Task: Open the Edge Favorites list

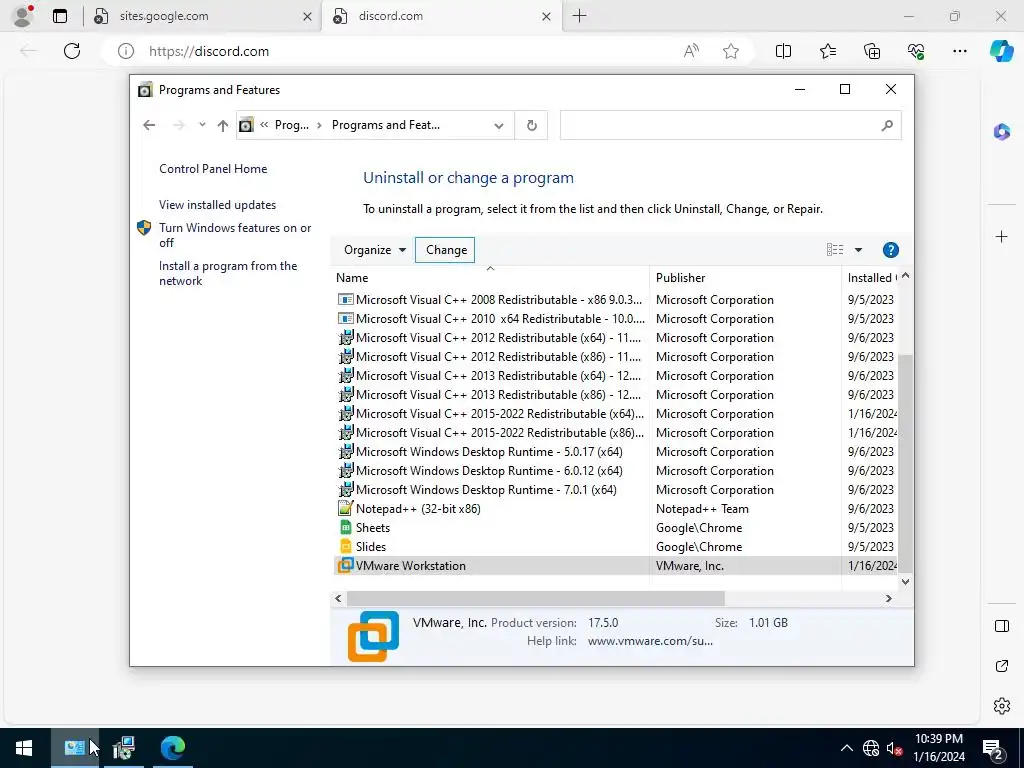Action: pyautogui.click(x=827, y=51)
